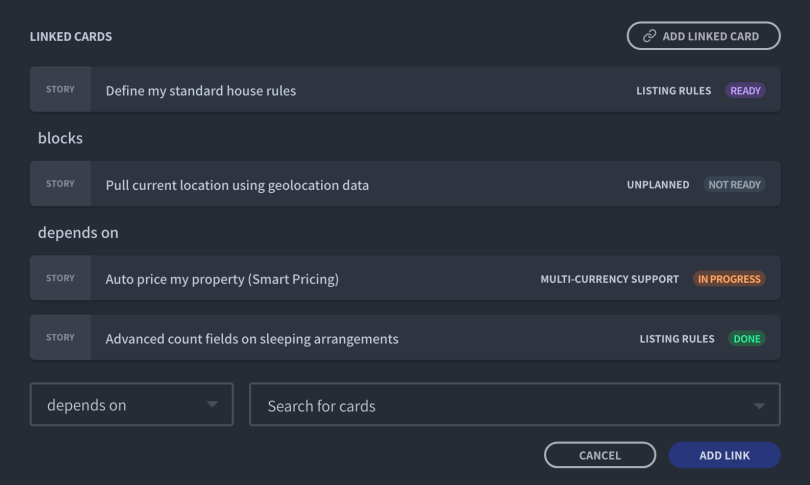The height and width of the screenshot is (485, 810).
Task: Click the Add Link button
Action: click(x=724, y=455)
